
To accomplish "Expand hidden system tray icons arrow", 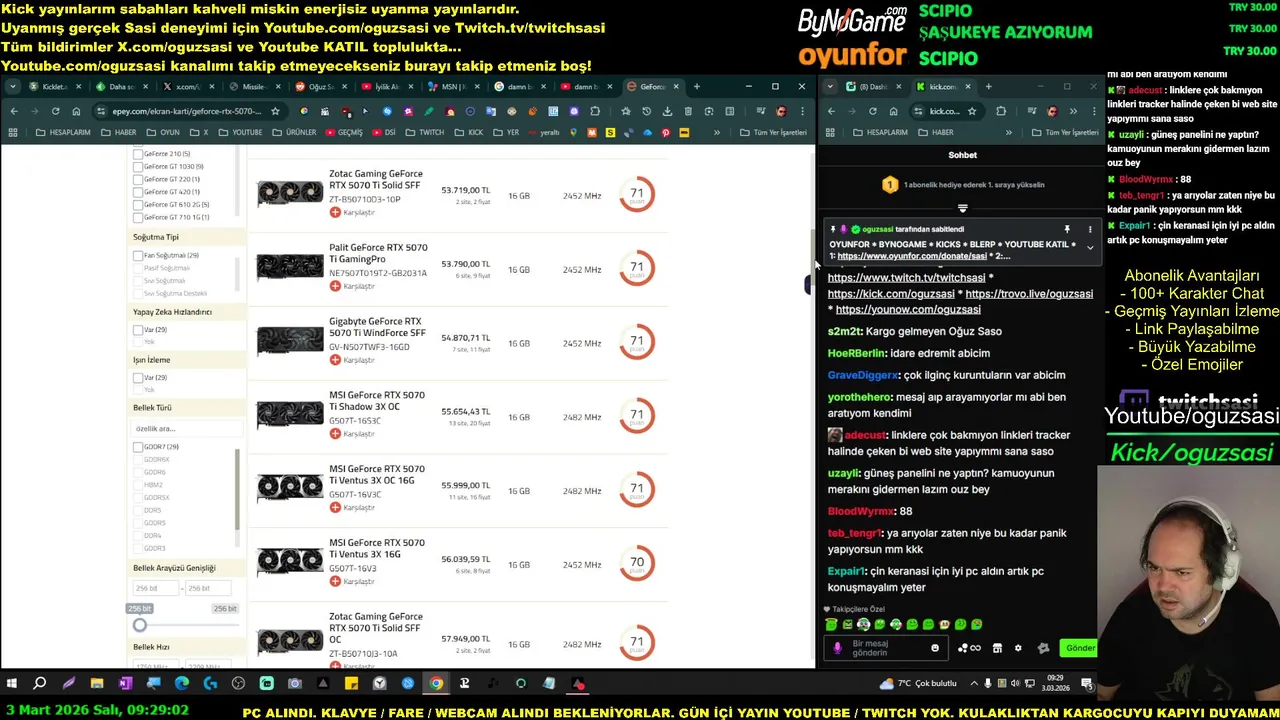I will point(972,684).
